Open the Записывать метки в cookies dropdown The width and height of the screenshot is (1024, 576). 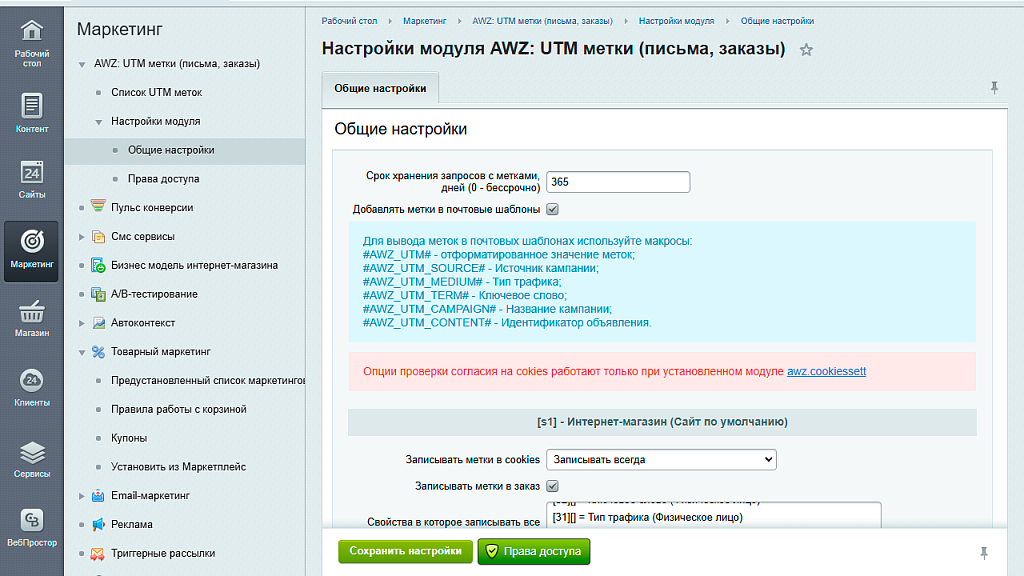pyautogui.click(x=660, y=459)
